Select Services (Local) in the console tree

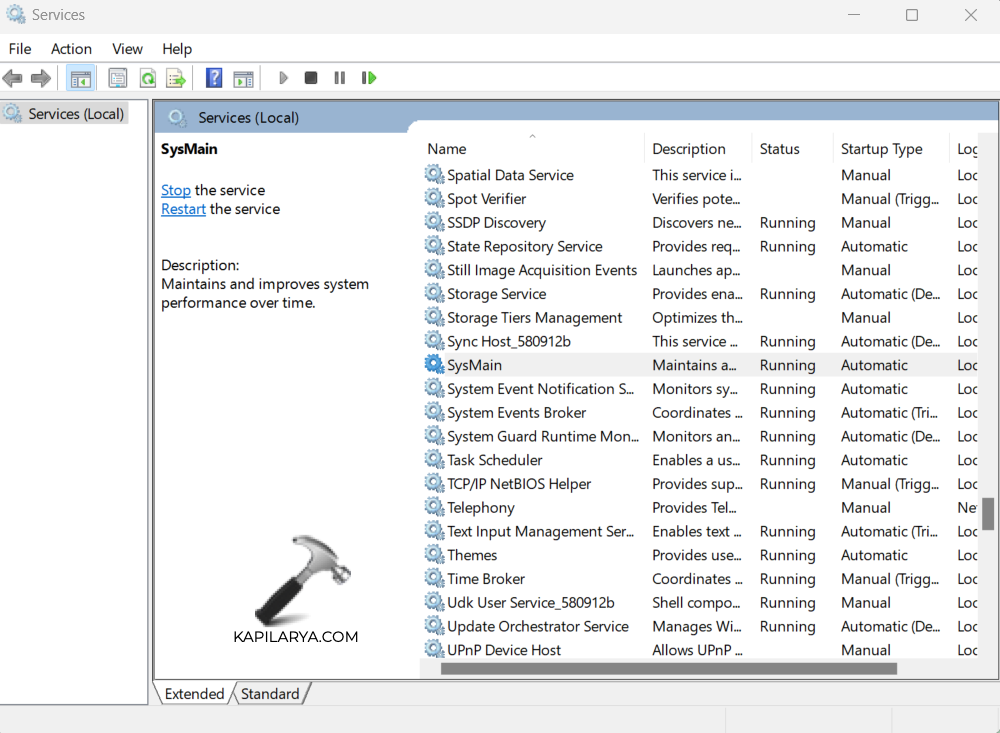pyautogui.click(x=76, y=114)
